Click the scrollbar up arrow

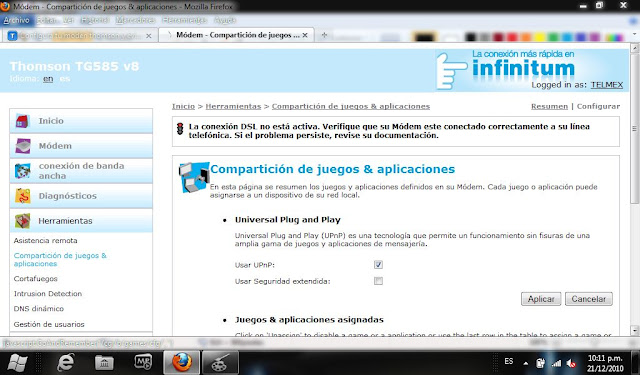634,49
